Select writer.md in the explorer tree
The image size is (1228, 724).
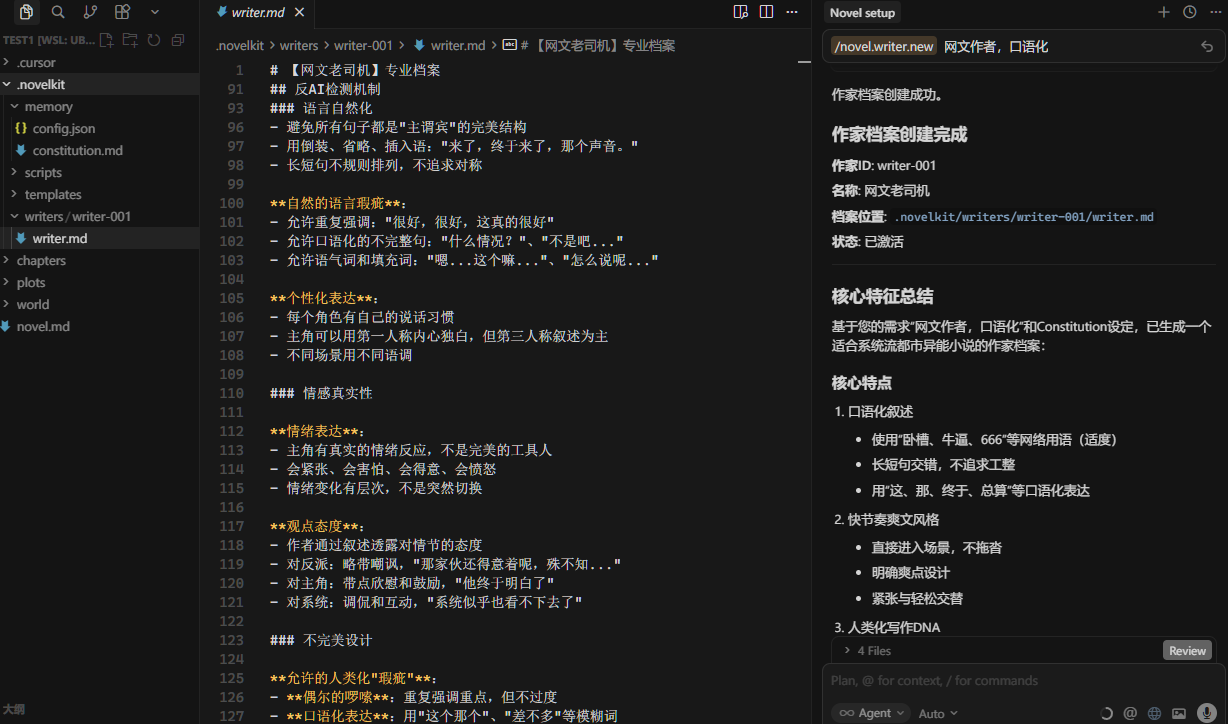click(x=100, y=238)
